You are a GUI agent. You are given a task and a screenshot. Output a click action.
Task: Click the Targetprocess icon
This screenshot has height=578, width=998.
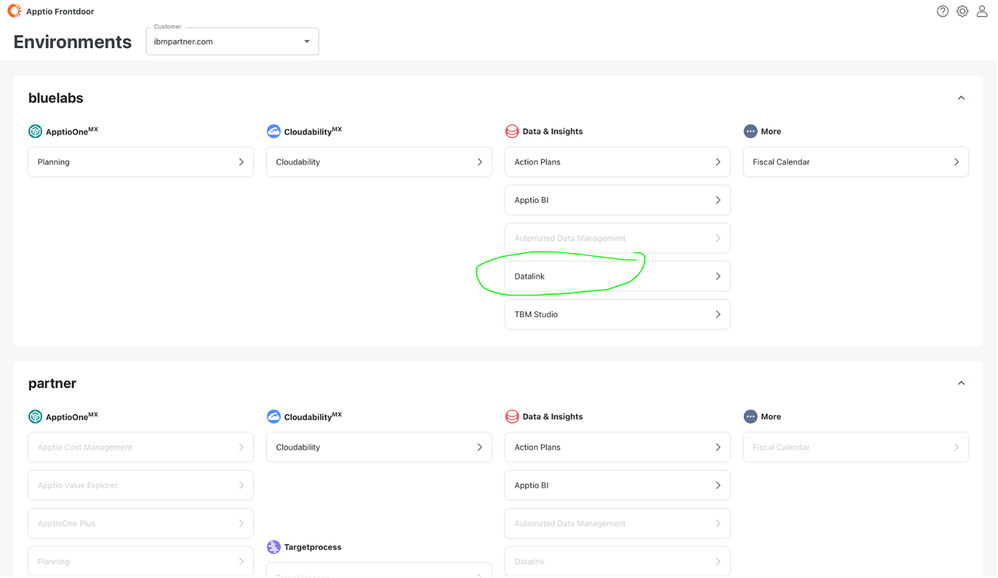pyautogui.click(x=274, y=547)
